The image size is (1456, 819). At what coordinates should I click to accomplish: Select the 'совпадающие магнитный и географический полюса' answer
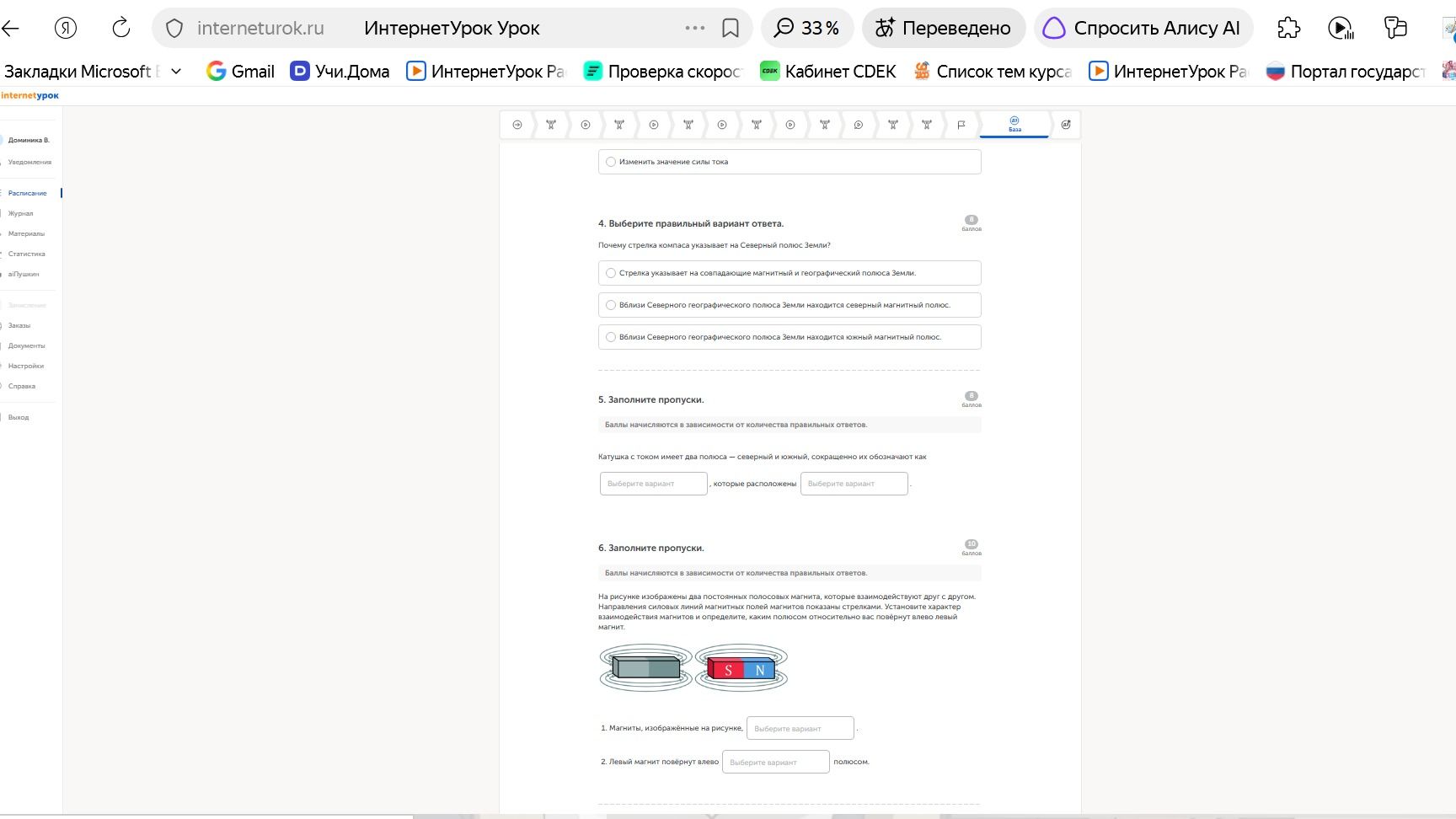(790, 273)
